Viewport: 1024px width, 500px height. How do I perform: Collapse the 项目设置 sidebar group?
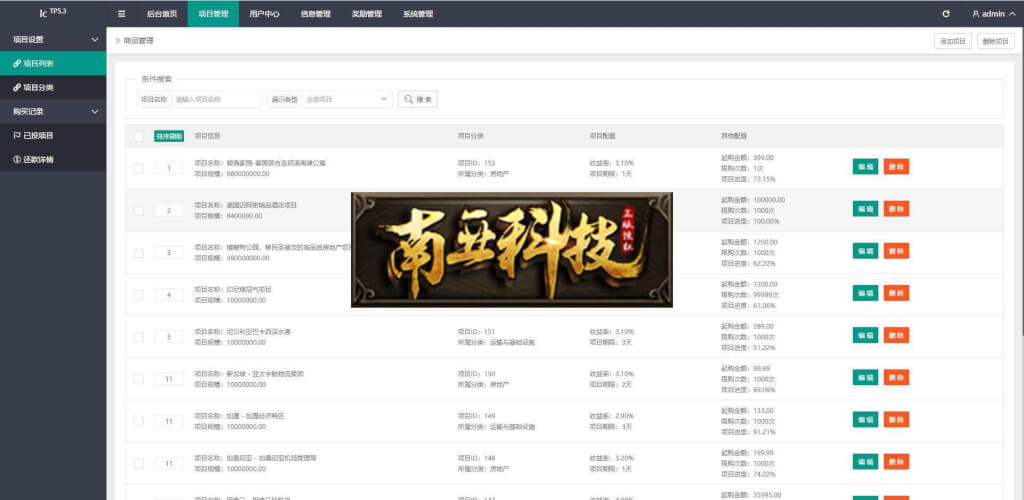pyautogui.click(x=53, y=39)
